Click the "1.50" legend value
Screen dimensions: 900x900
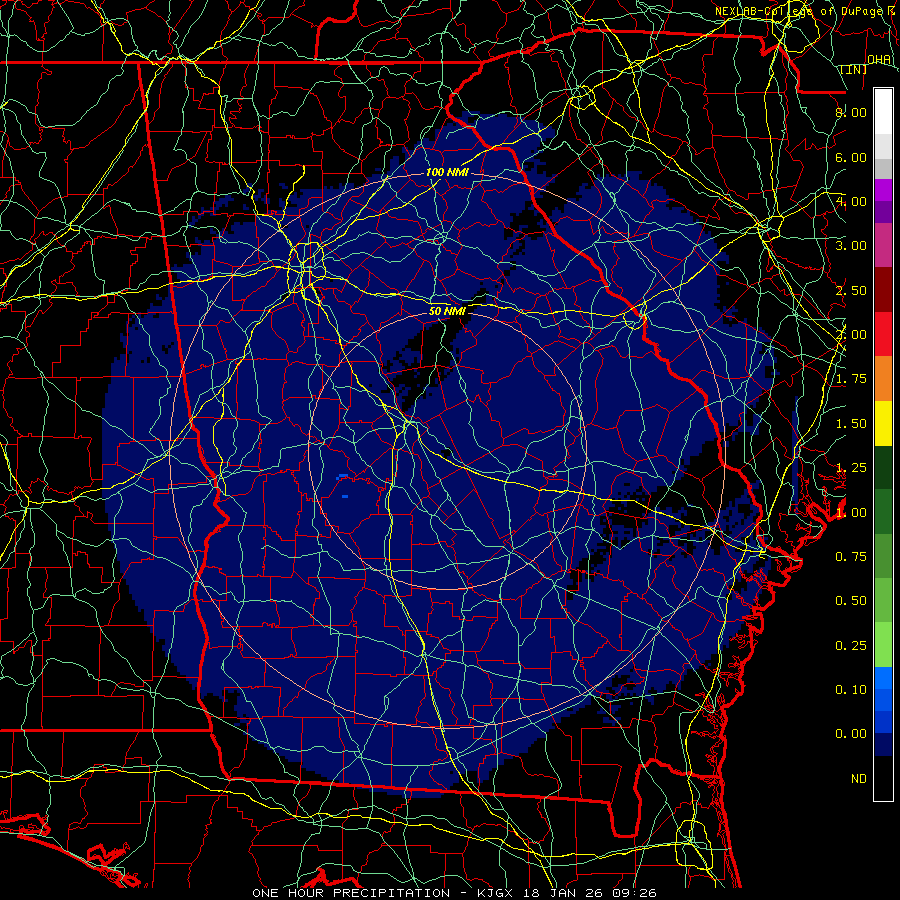tap(851, 424)
